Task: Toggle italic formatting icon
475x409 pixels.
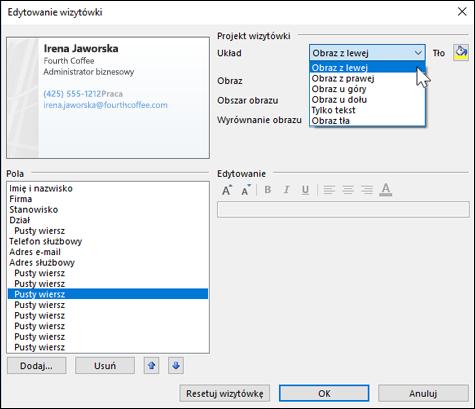Action: point(286,190)
